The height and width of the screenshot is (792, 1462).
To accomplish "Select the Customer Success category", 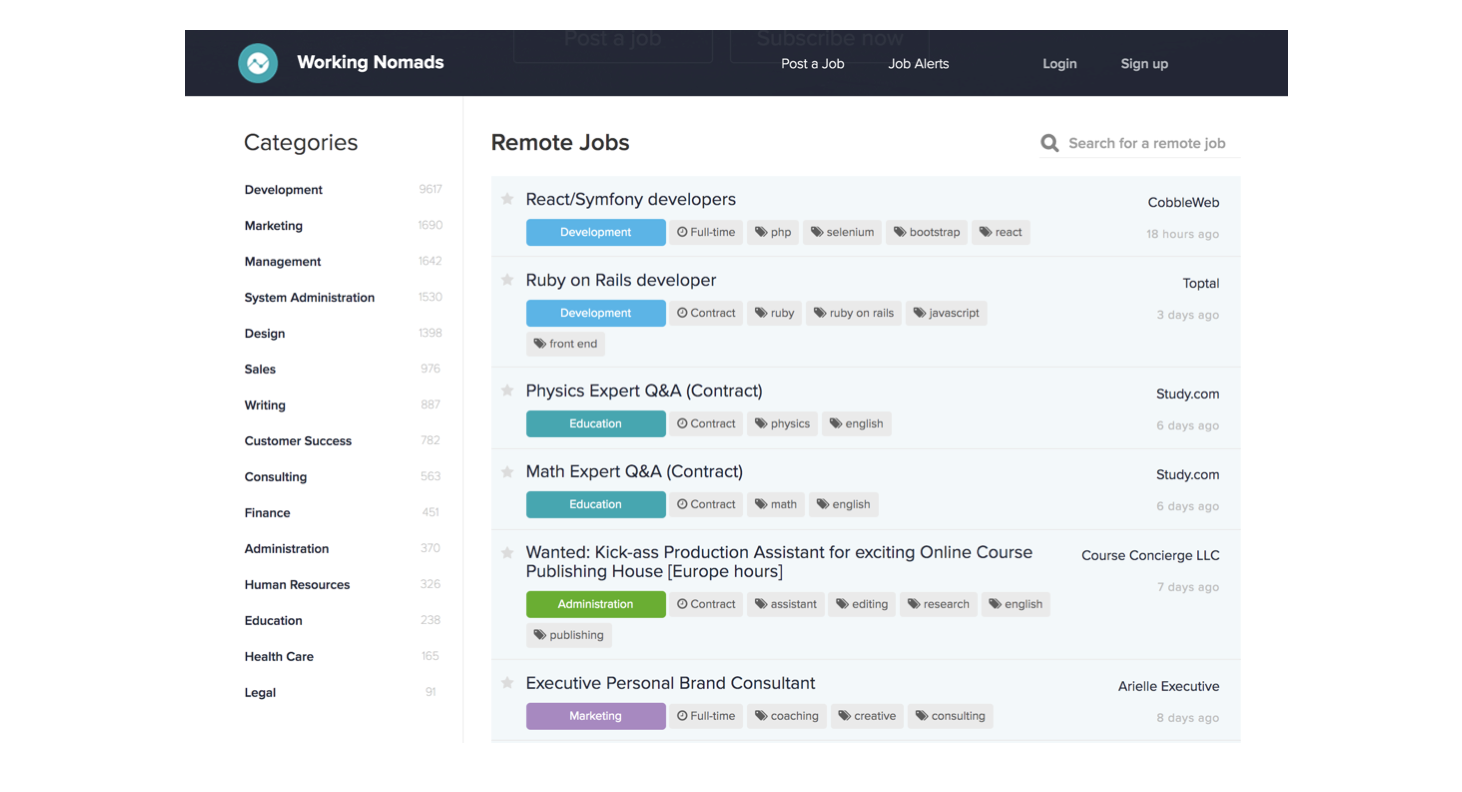I will pyautogui.click(x=298, y=441).
